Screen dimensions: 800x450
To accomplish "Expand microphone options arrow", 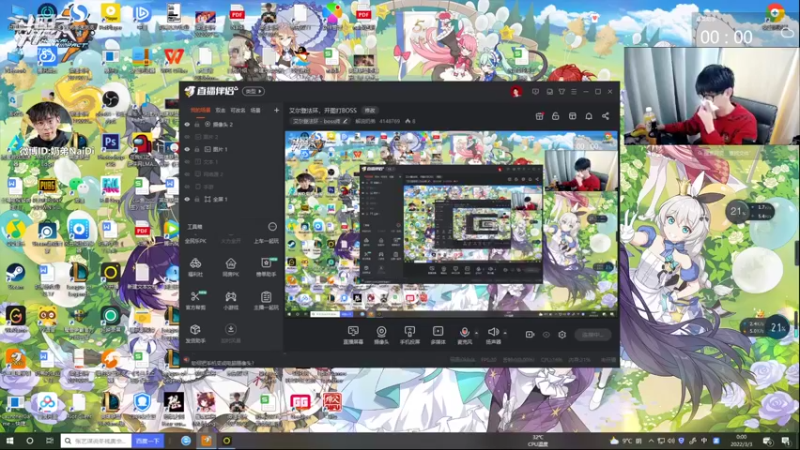I will coord(477,333).
